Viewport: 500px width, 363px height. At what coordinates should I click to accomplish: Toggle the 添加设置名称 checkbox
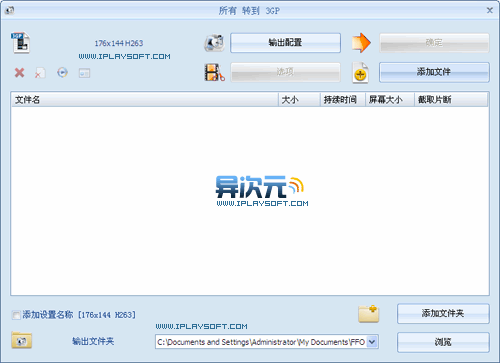point(16,315)
